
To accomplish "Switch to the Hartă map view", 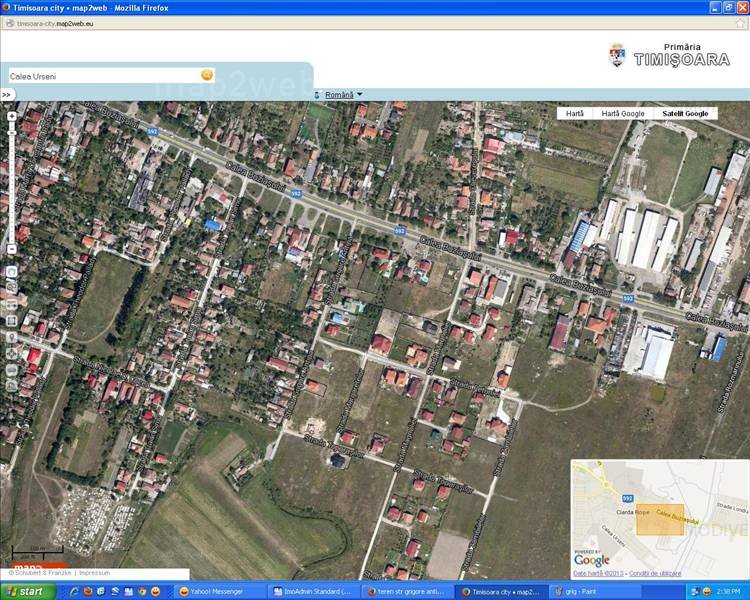I will click(575, 114).
